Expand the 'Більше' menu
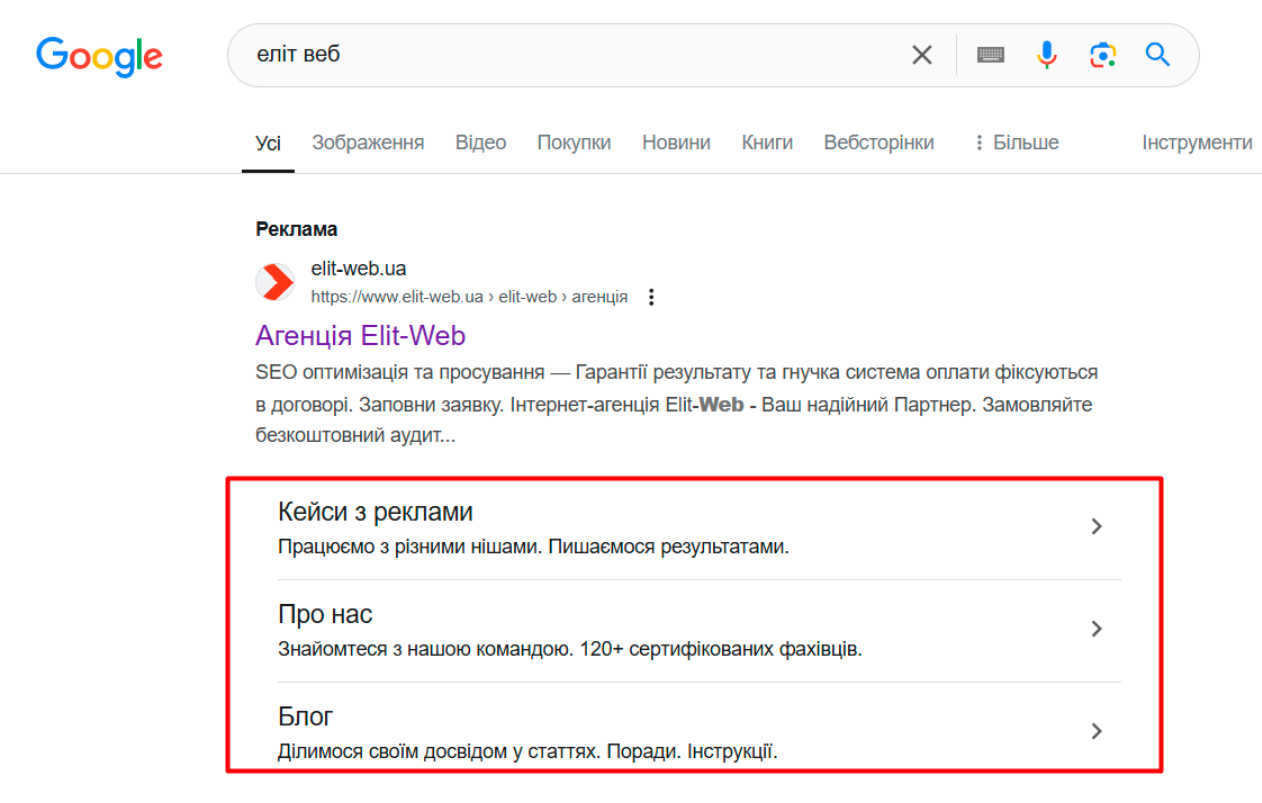The image size is (1262, 803). tap(1016, 143)
